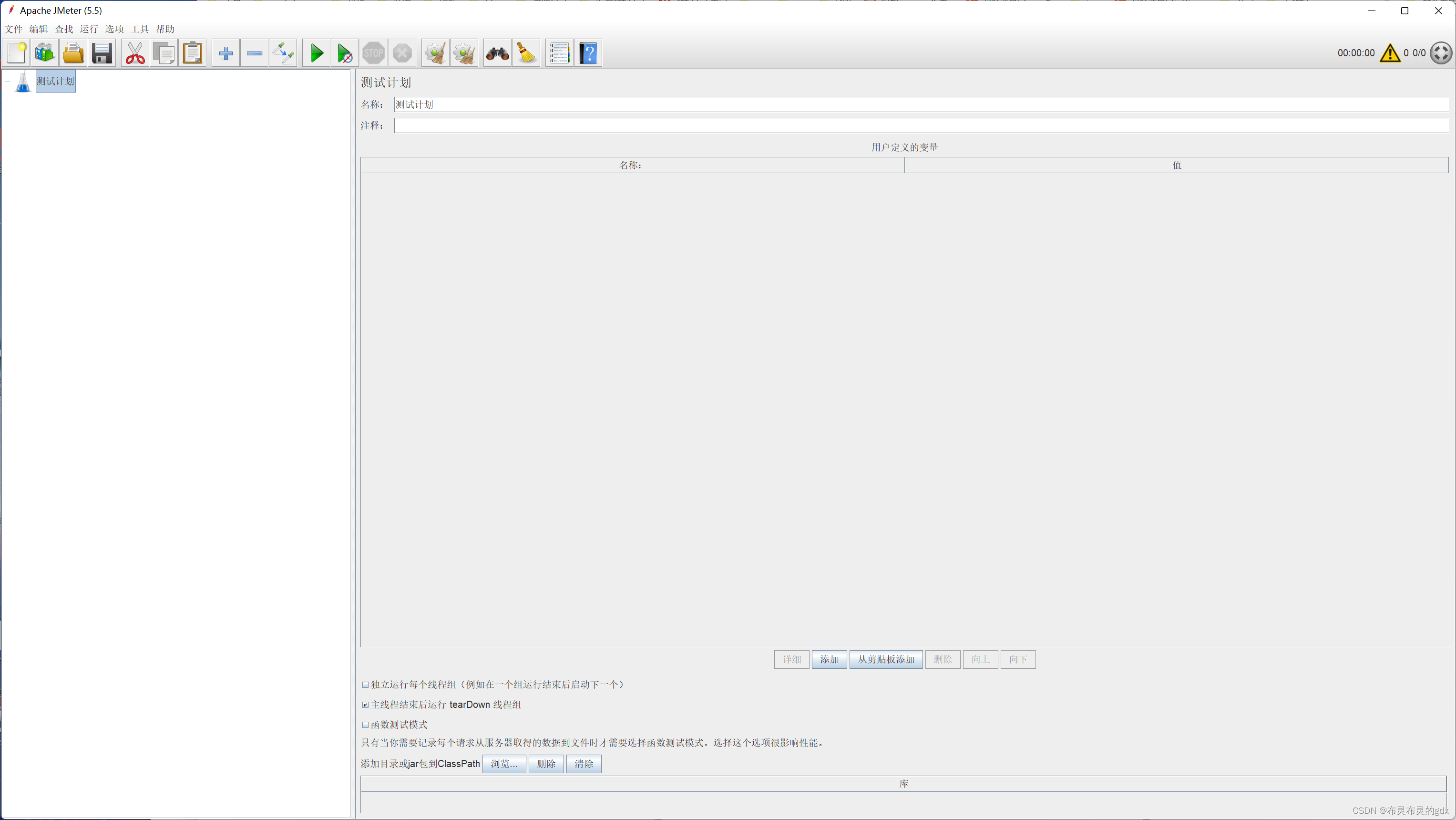Select the Cut scissors icon
Screen dimensions: 1456x820
click(x=134, y=52)
